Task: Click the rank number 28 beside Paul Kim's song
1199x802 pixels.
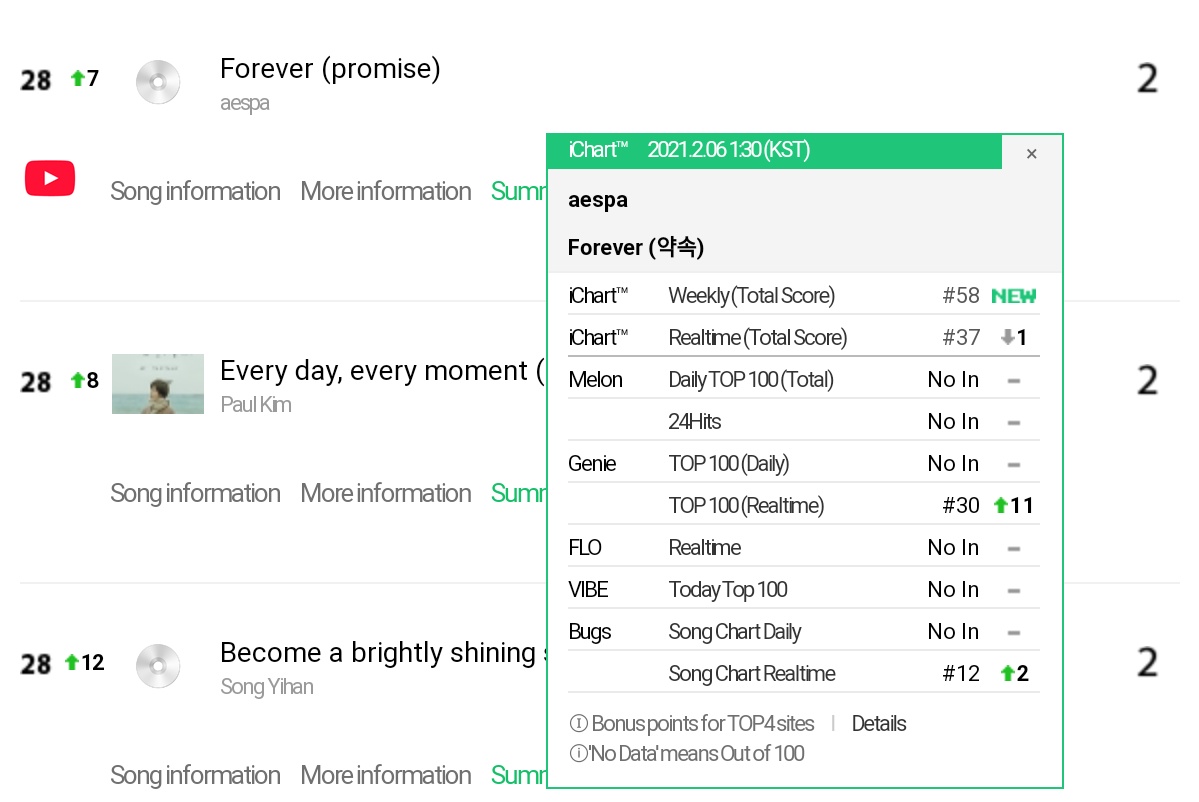Action: pyautogui.click(x=35, y=382)
